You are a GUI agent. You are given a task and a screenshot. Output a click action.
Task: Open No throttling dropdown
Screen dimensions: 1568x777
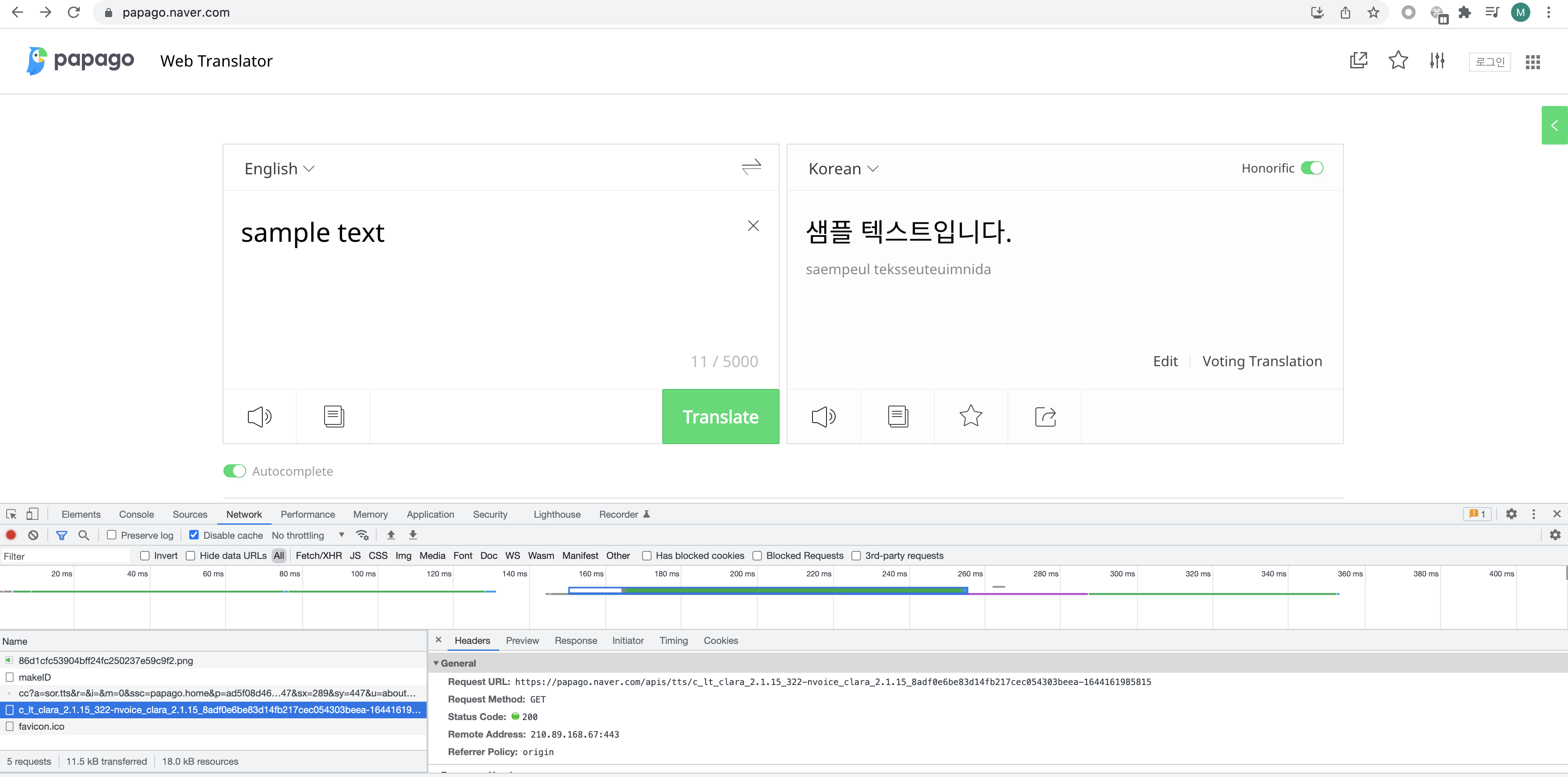307,535
